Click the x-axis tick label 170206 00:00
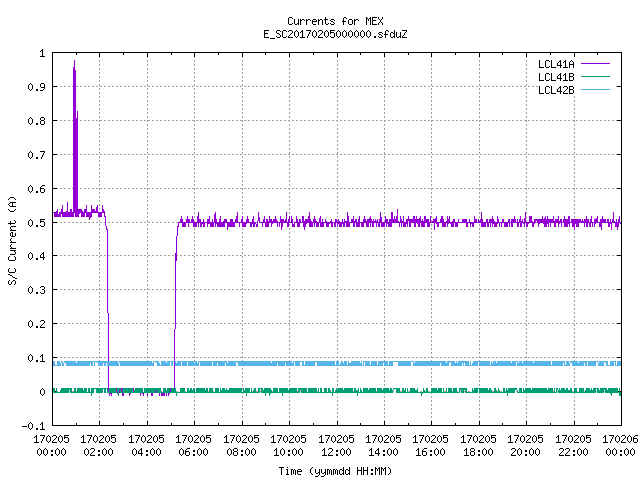Screen dimensions: 640x480 [620, 446]
